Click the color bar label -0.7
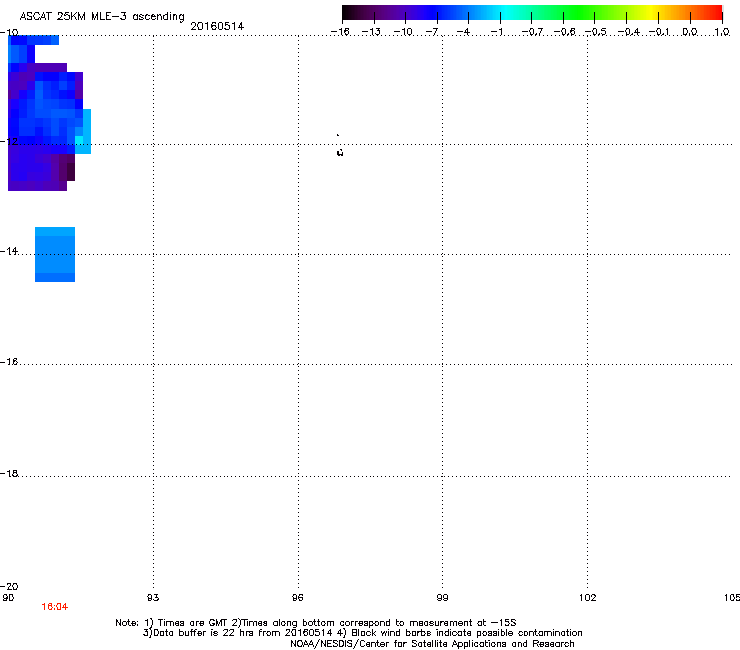Image resolution: width=740 pixels, height=650 pixels. click(532, 32)
